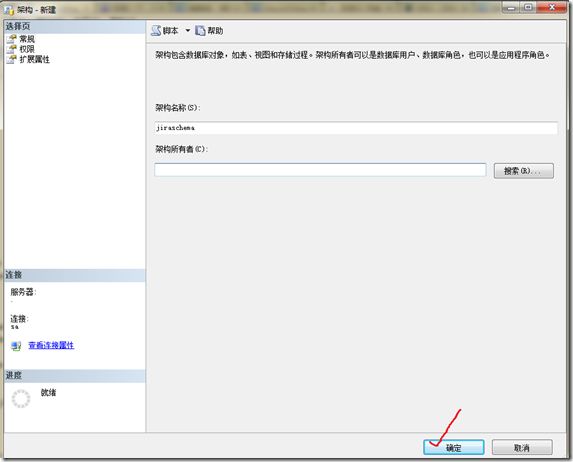Click the sa connection value

click(15, 327)
